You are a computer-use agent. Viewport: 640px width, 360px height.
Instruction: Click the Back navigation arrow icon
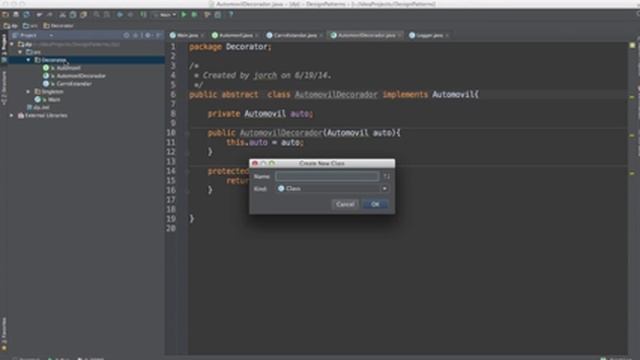point(120,15)
